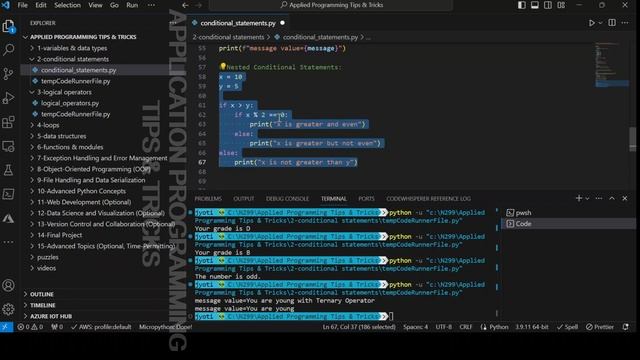Switch to the PROBLEMS tab

pos(208,199)
